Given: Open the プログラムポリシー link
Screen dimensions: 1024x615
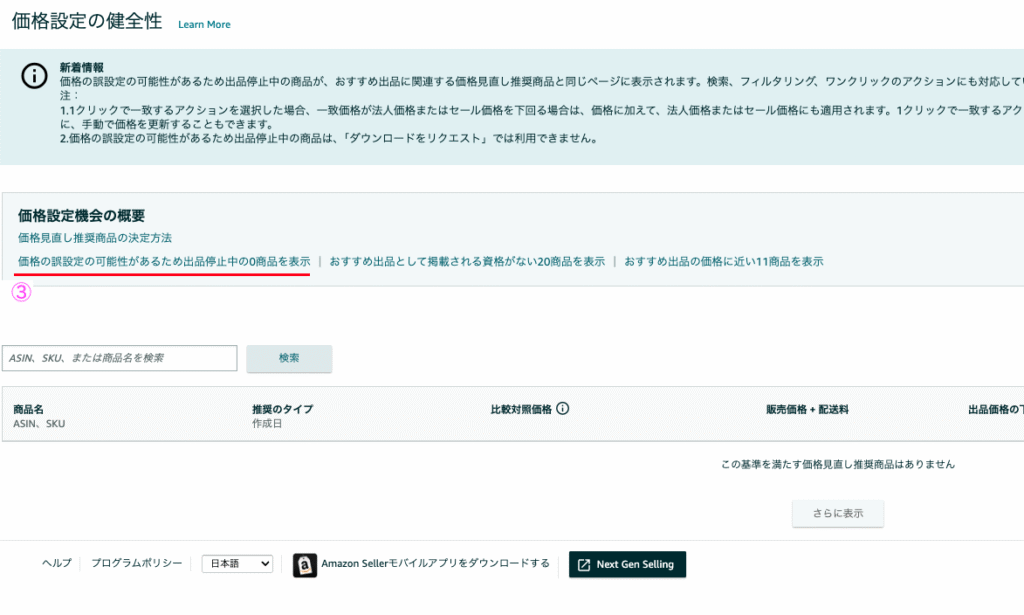Looking at the screenshot, I should coord(136,564).
